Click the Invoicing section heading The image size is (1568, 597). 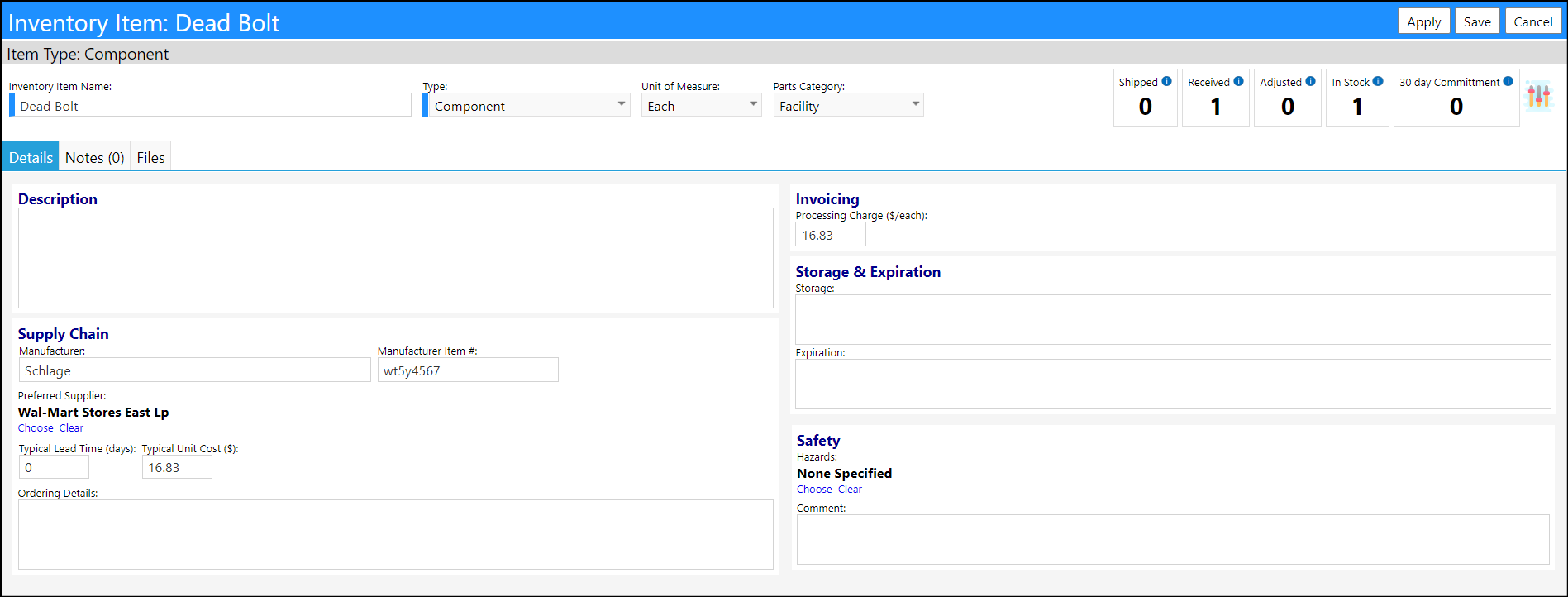827,198
